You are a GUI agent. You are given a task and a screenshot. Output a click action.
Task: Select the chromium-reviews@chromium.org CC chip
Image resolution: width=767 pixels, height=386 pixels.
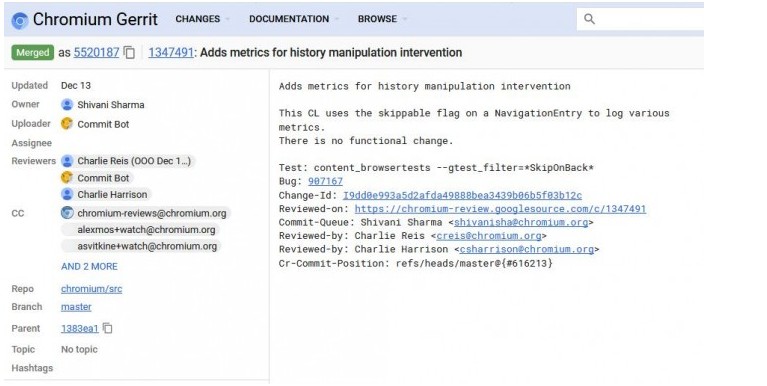tap(145, 213)
